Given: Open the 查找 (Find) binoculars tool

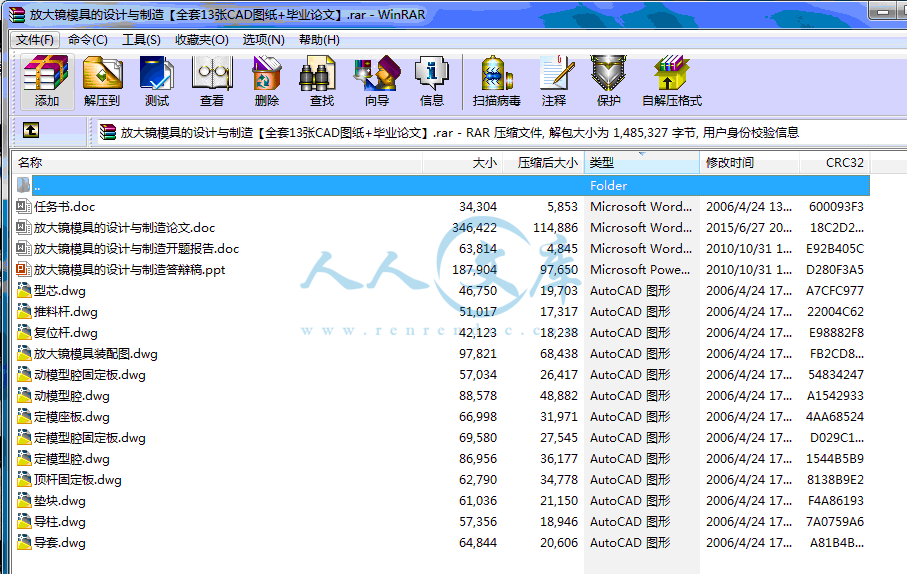Looking at the screenshot, I should click(322, 81).
